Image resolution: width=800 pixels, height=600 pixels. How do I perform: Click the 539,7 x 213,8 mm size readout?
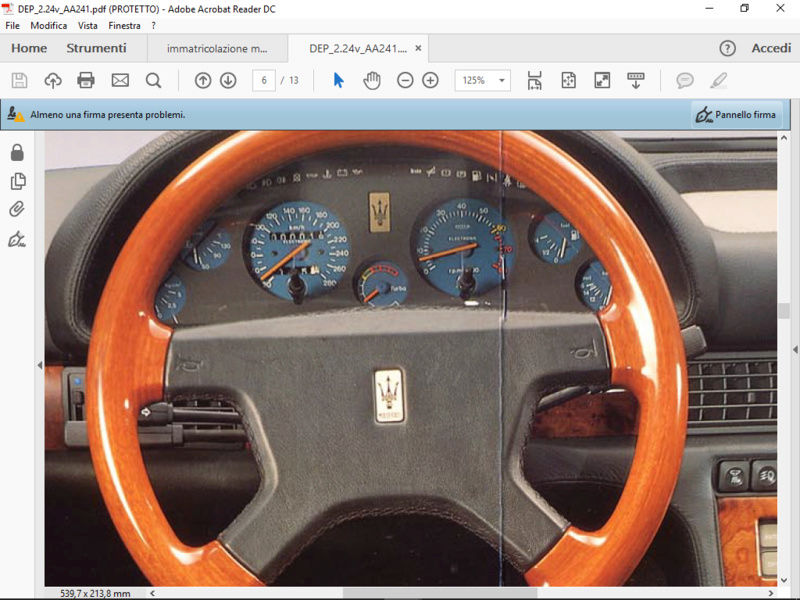point(95,593)
